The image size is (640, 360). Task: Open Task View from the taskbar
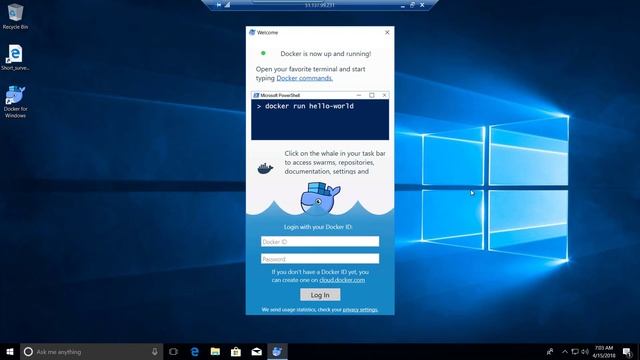(173, 351)
